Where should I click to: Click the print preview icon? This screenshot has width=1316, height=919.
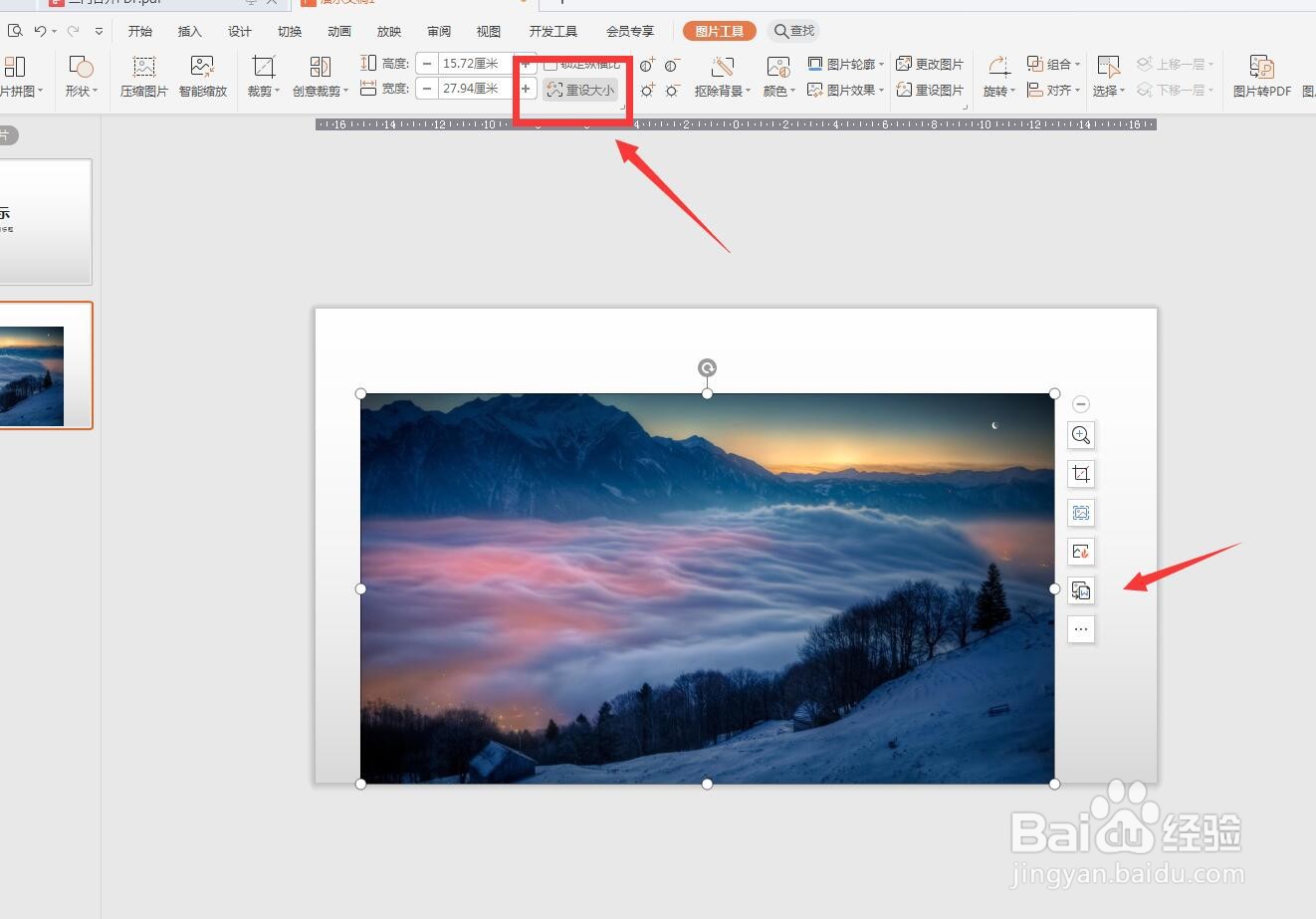coord(15,31)
